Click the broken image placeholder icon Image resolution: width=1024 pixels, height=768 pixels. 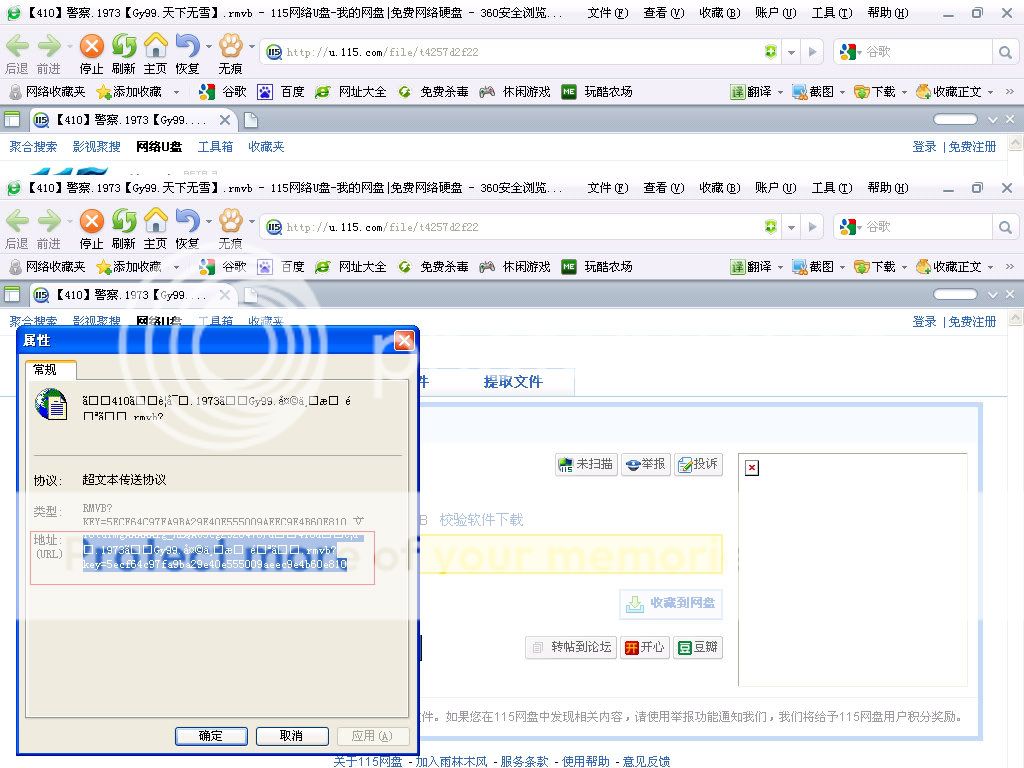click(752, 468)
